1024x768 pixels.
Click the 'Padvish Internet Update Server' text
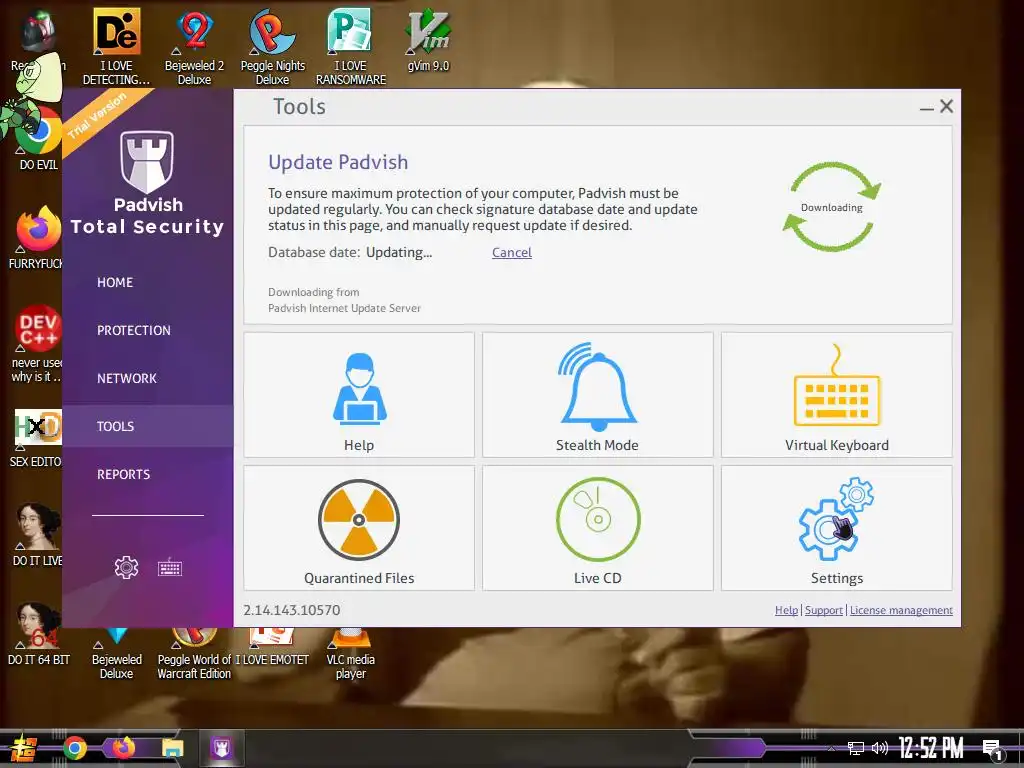(x=344, y=308)
